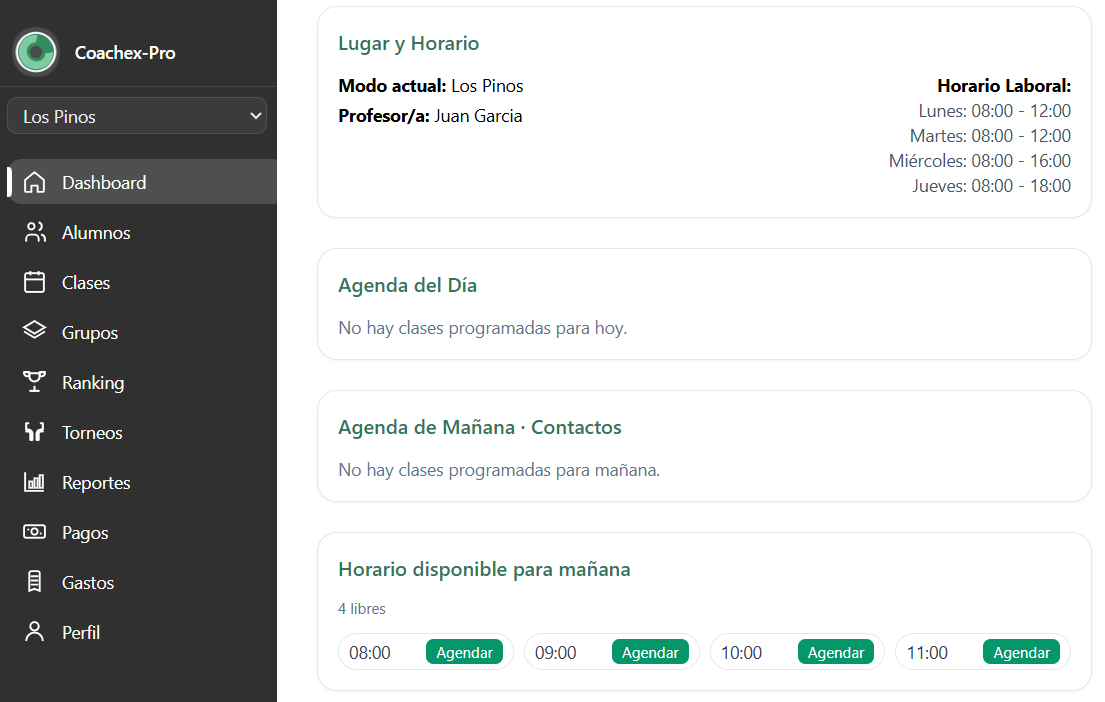Click the Clases calendar icon
The height and width of the screenshot is (702, 1105).
pyautogui.click(x=35, y=283)
